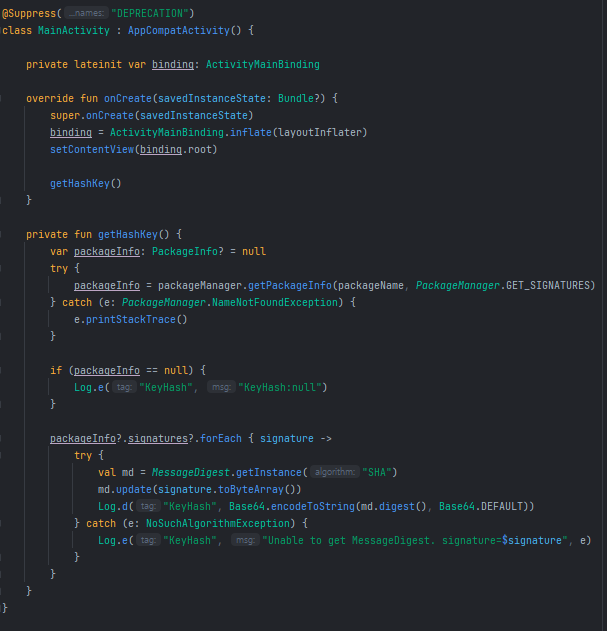Click the MainActivity class name
This screenshot has width=607, height=631.
coord(74,31)
